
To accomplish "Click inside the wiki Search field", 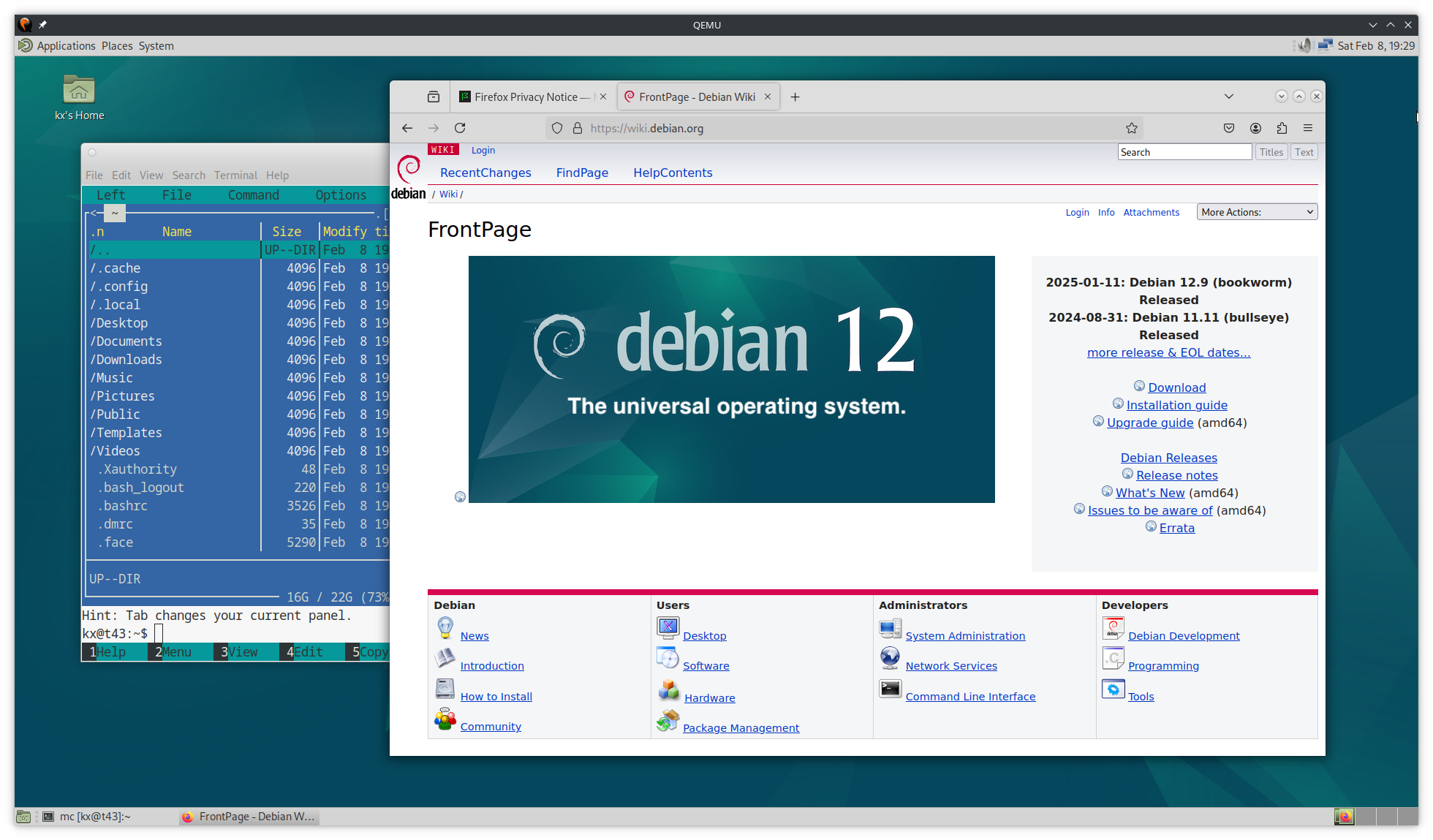I will (1184, 151).
